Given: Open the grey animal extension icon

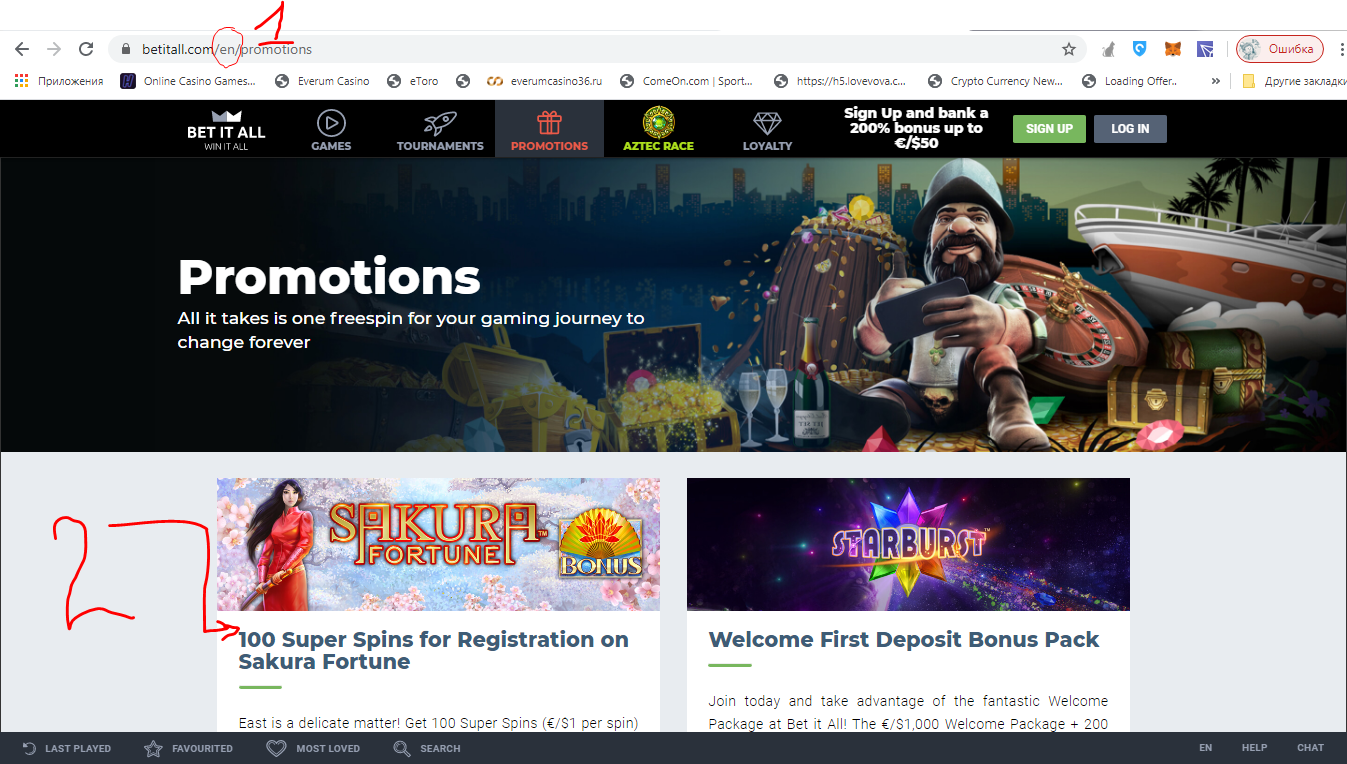Looking at the screenshot, I should [1108, 49].
